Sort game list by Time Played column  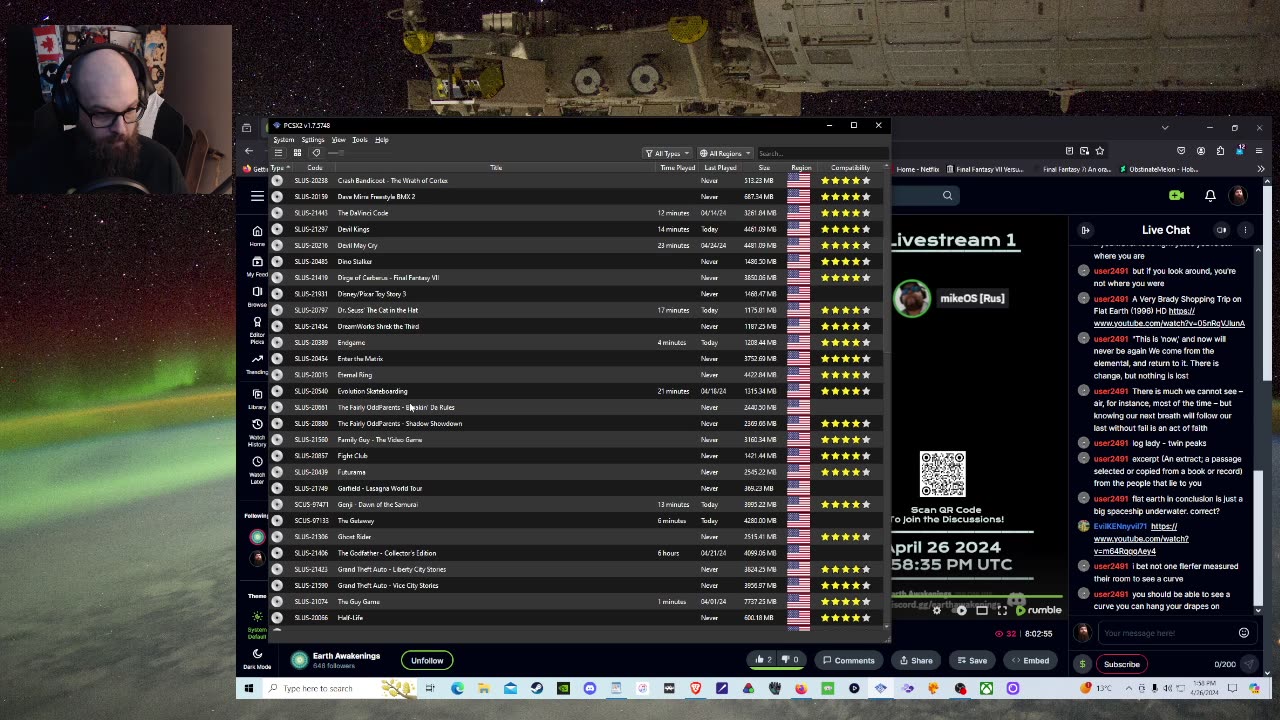(677, 168)
